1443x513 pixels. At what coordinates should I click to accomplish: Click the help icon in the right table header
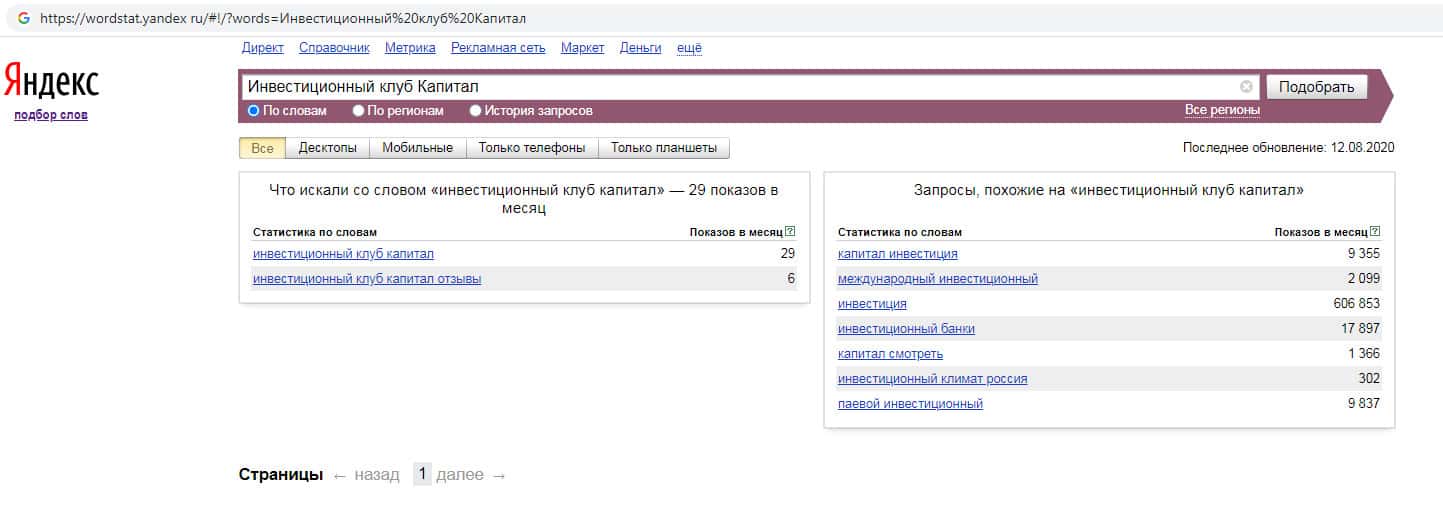(x=1377, y=232)
